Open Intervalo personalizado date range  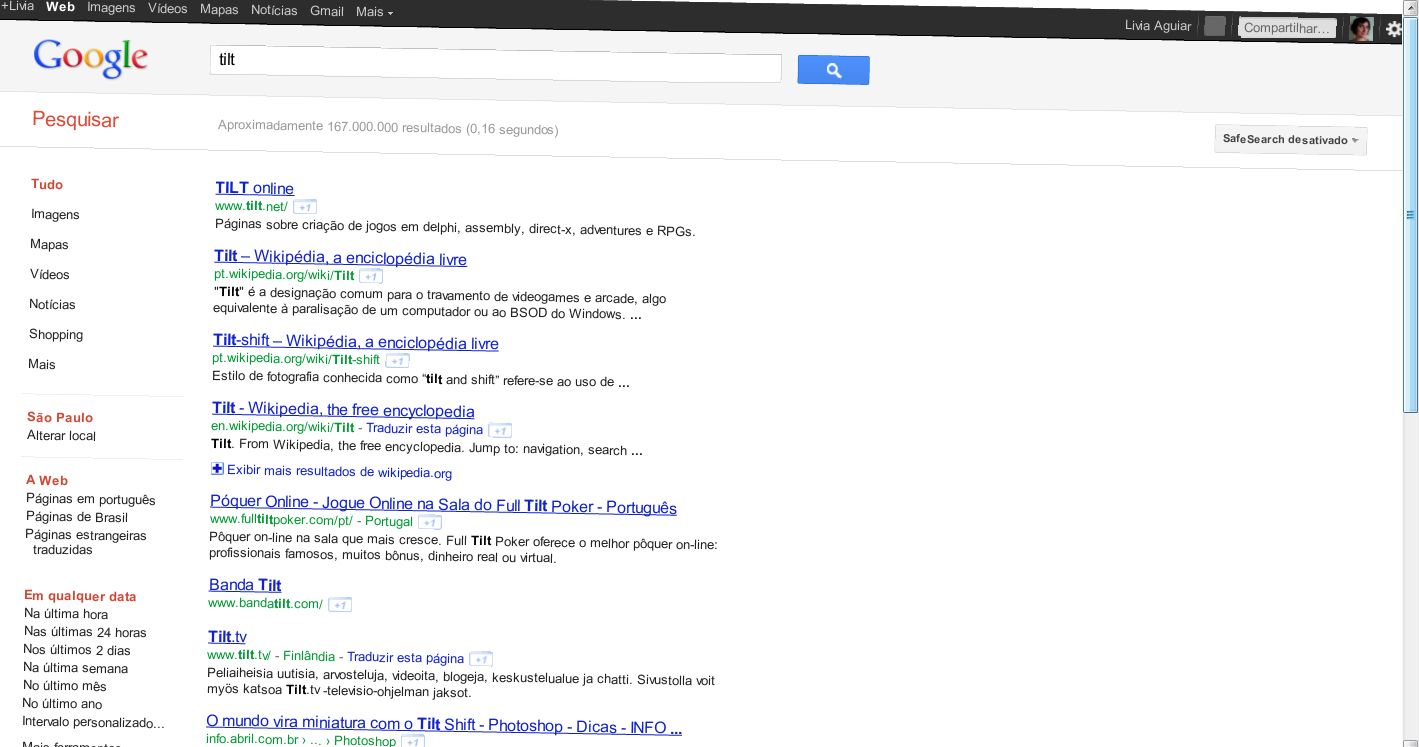tap(93, 722)
